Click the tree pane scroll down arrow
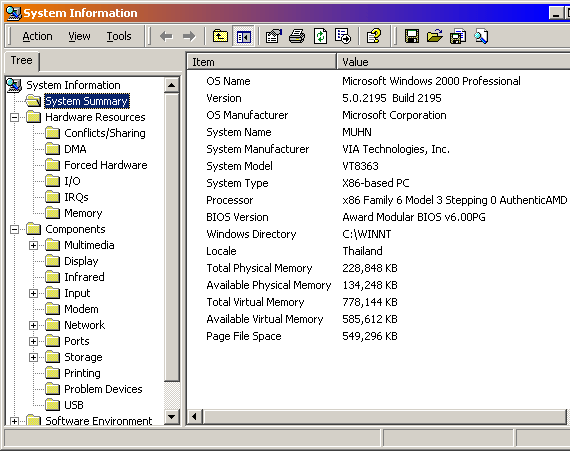Screen dimensions: 570x451 172,416
